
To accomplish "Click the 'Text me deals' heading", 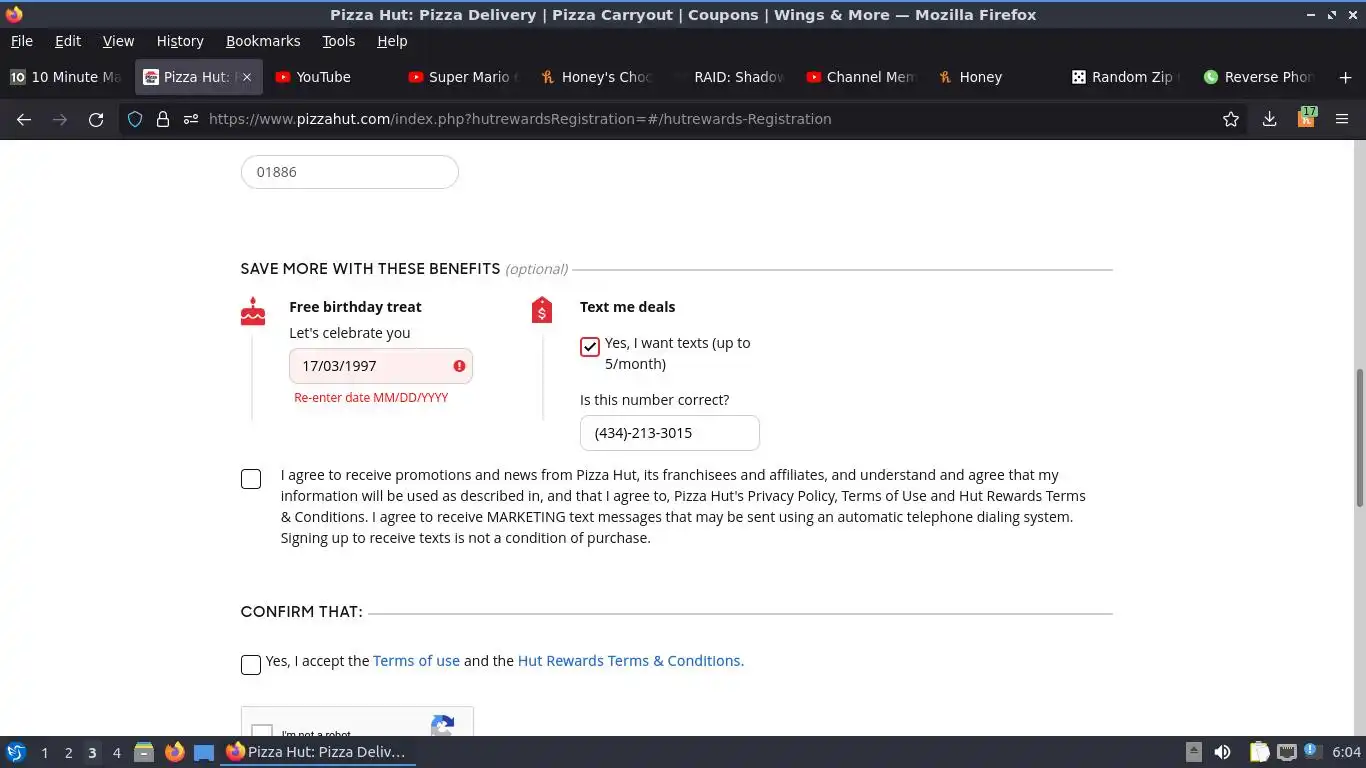I will [x=627, y=307].
